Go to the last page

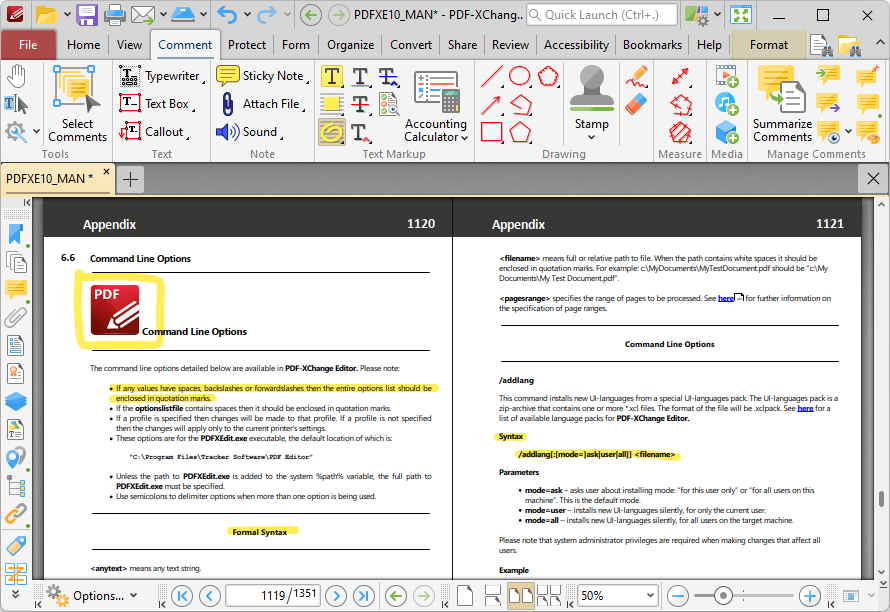point(363,596)
